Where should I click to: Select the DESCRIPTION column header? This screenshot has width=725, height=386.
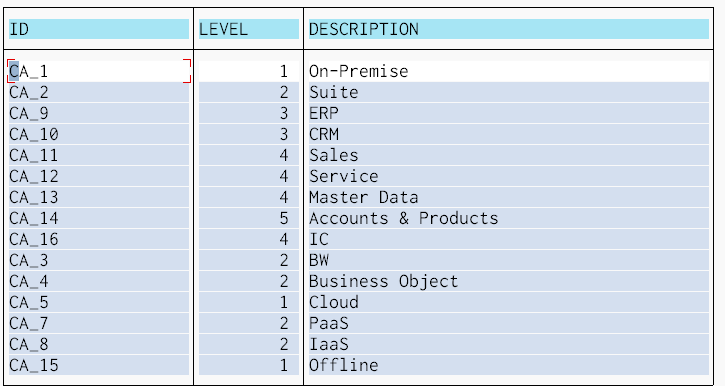(x=509, y=29)
